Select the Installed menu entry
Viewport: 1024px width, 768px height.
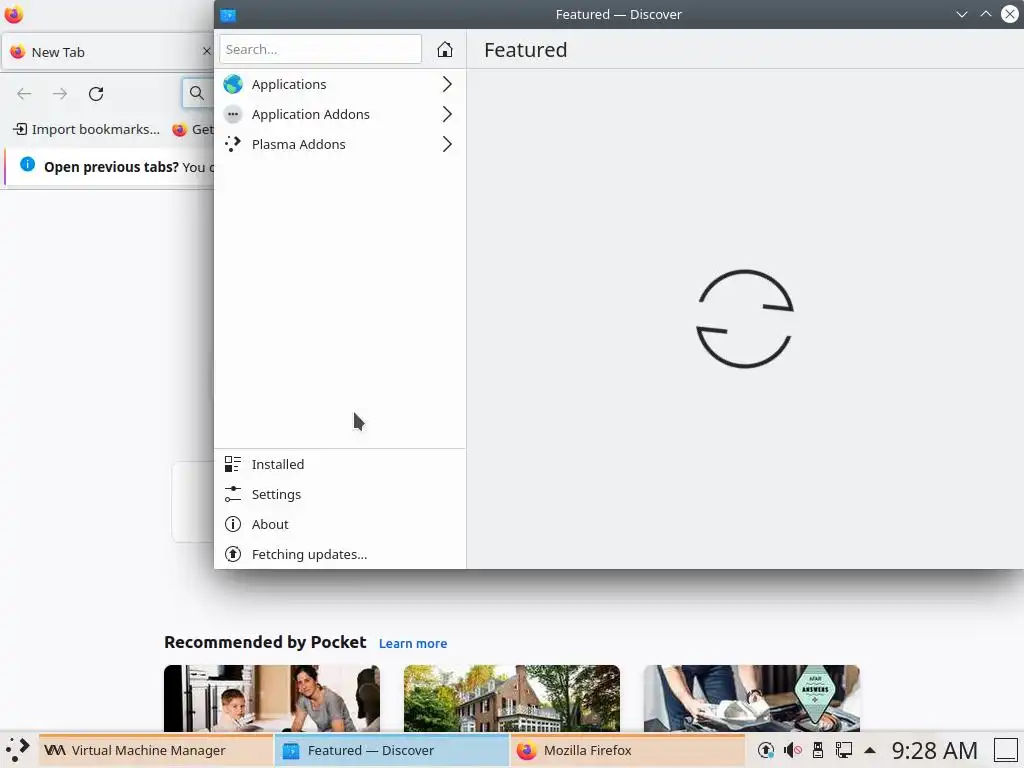pos(340,464)
